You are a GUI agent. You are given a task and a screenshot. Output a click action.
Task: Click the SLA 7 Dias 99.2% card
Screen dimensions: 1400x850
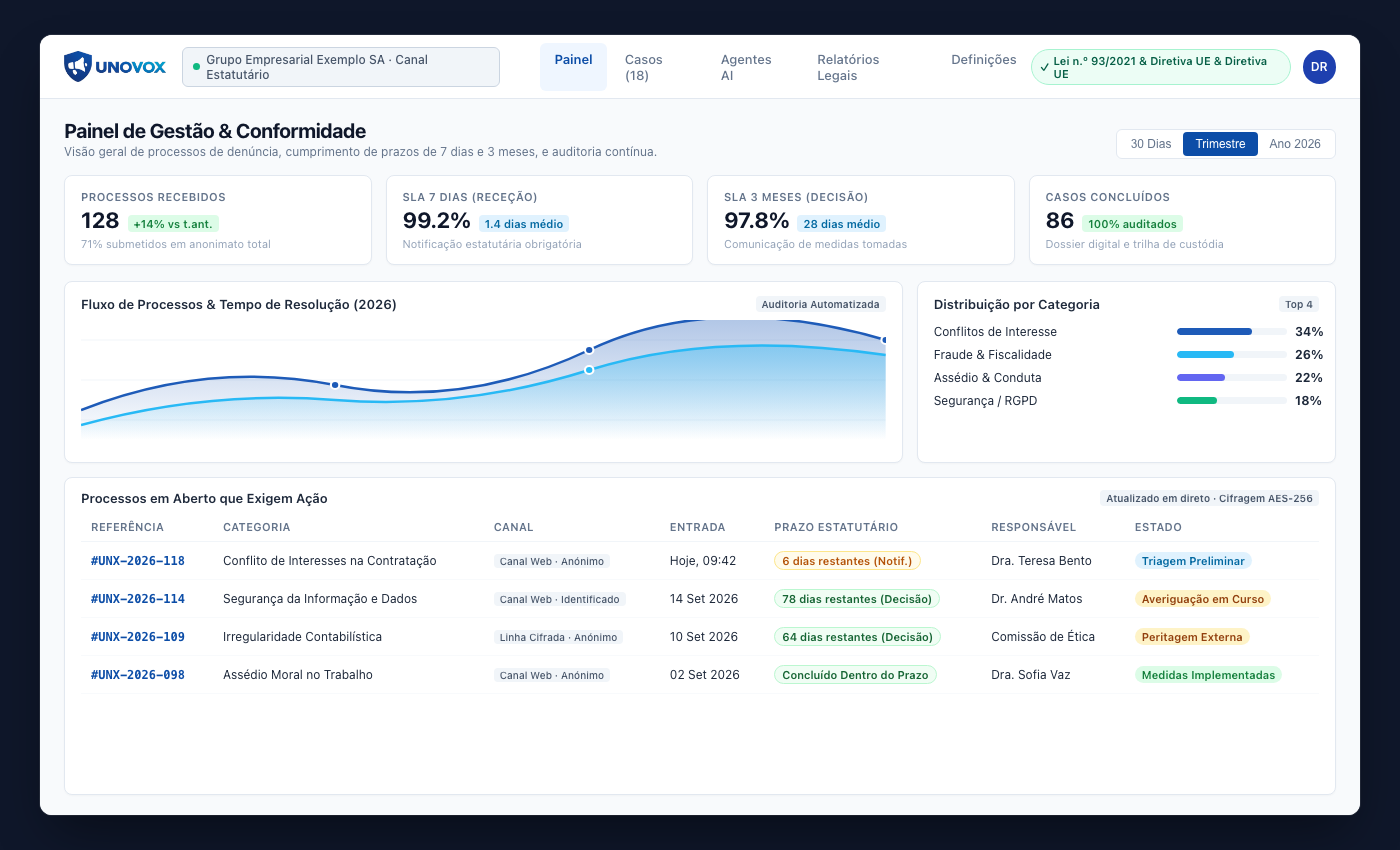(x=539, y=220)
